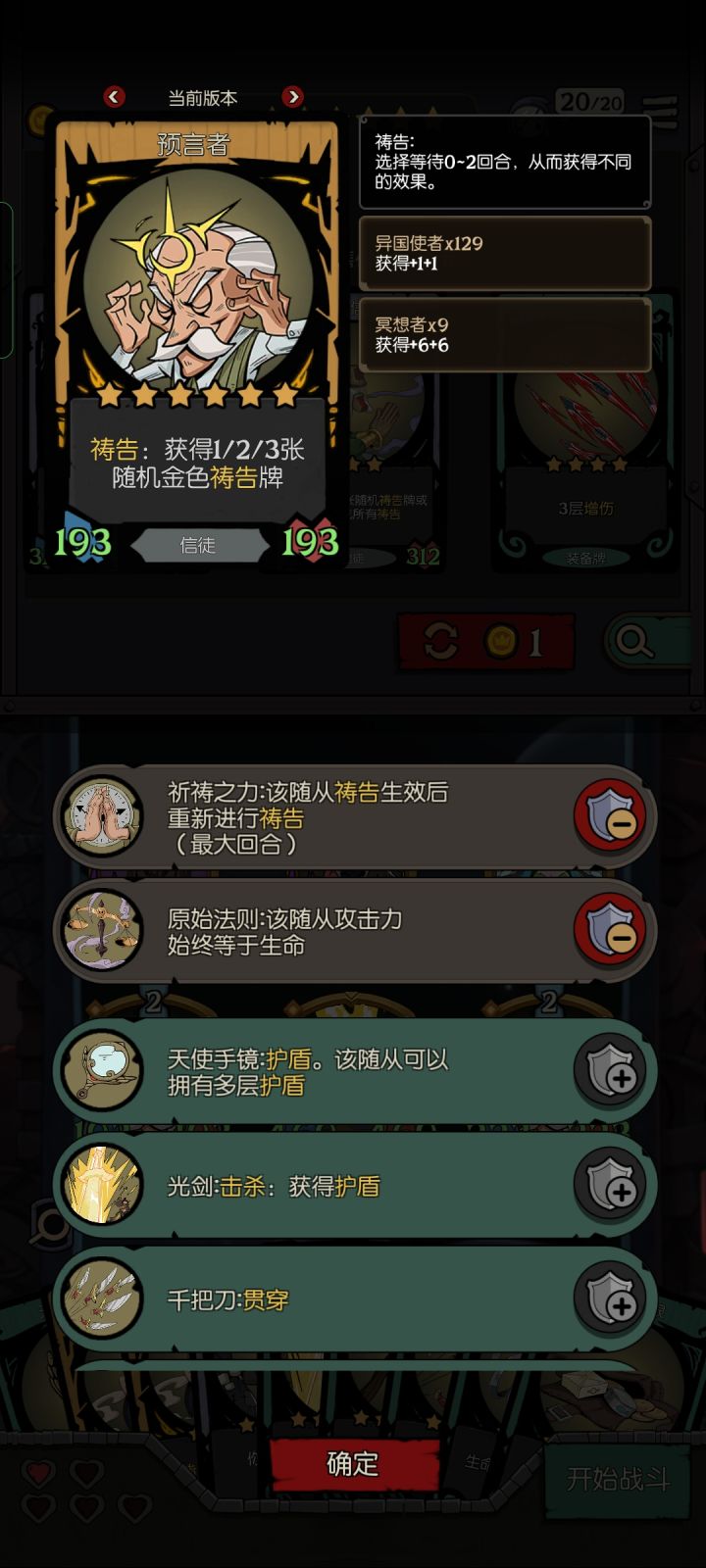The image size is (706, 1568).
Task: Go to previous version with left arrow
Action: (115, 96)
